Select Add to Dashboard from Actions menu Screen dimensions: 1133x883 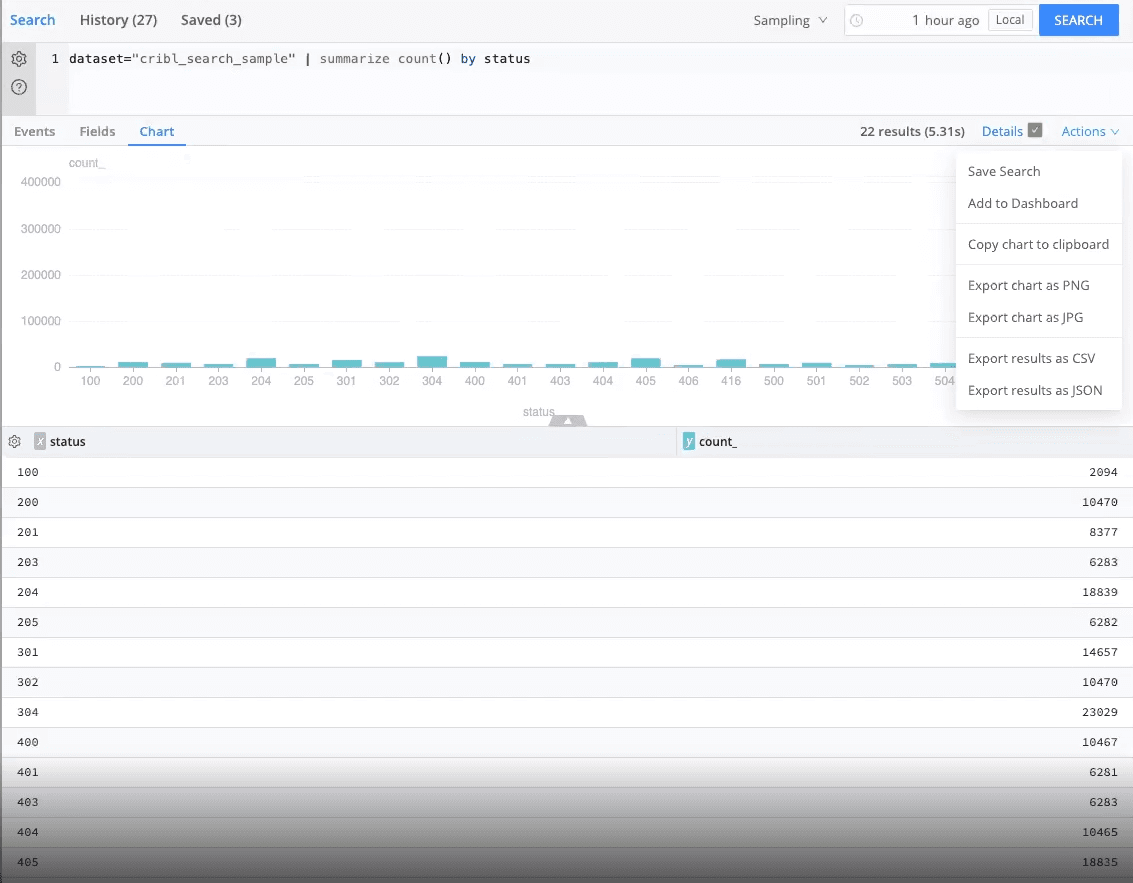pyautogui.click(x=1022, y=203)
